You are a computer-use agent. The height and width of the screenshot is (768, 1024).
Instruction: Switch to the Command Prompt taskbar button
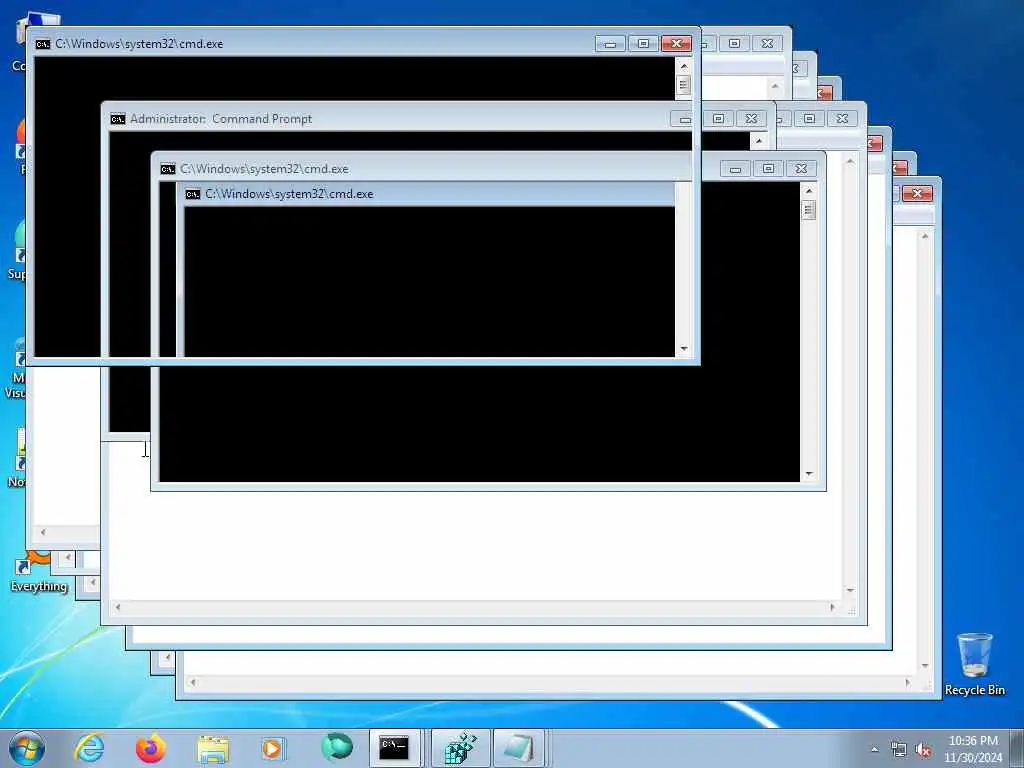point(395,748)
